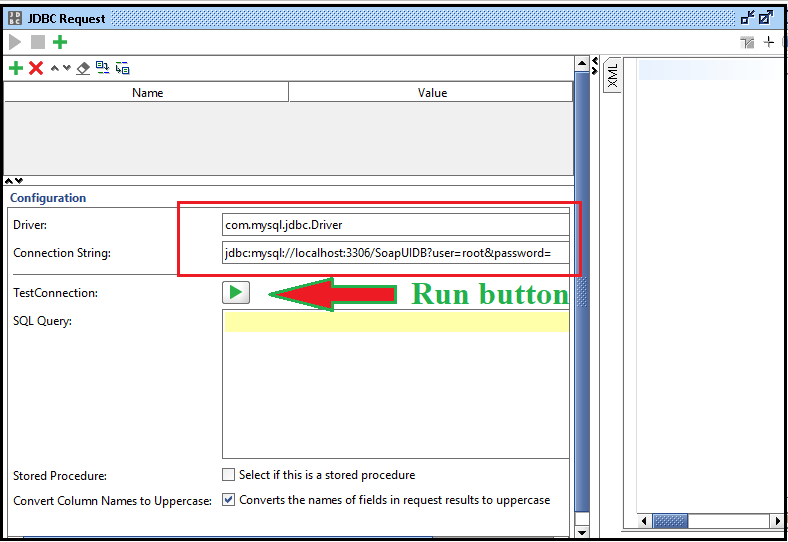Click the 'SQL Query:' label
The height and width of the screenshot is (542, 788).
[42, 321]
